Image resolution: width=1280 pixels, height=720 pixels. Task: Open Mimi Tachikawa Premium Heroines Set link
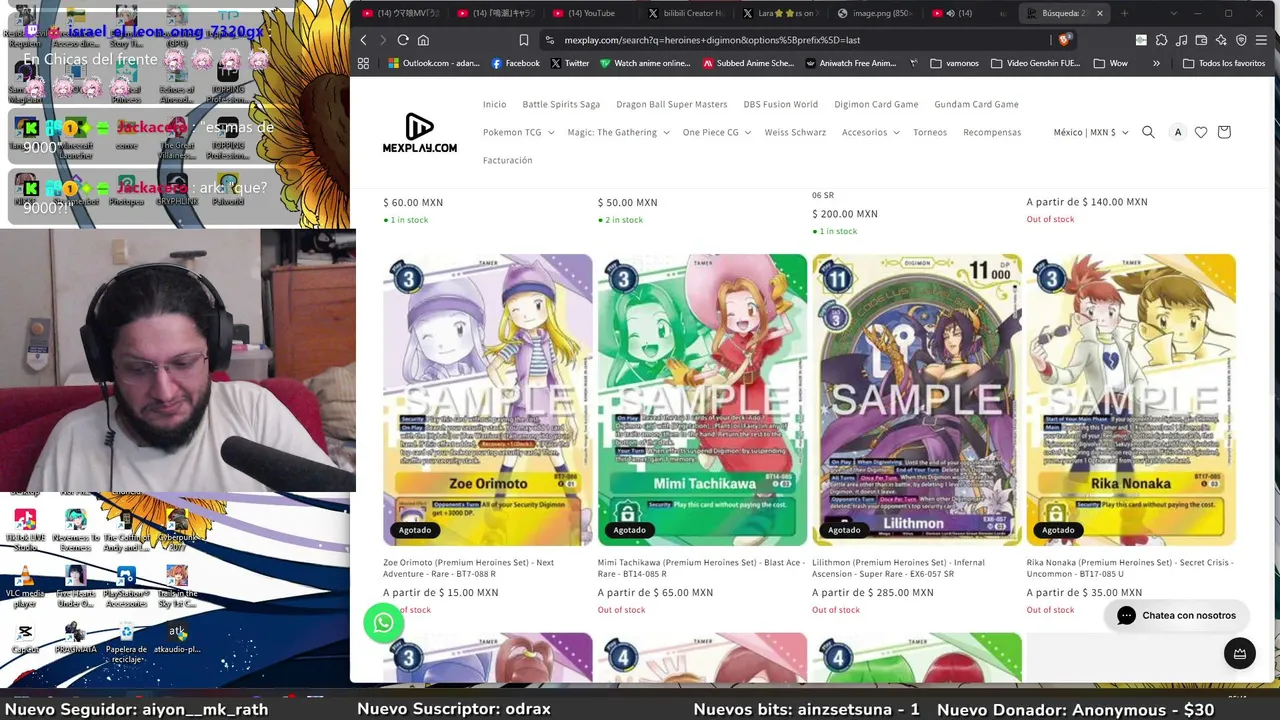coord(701,568)
